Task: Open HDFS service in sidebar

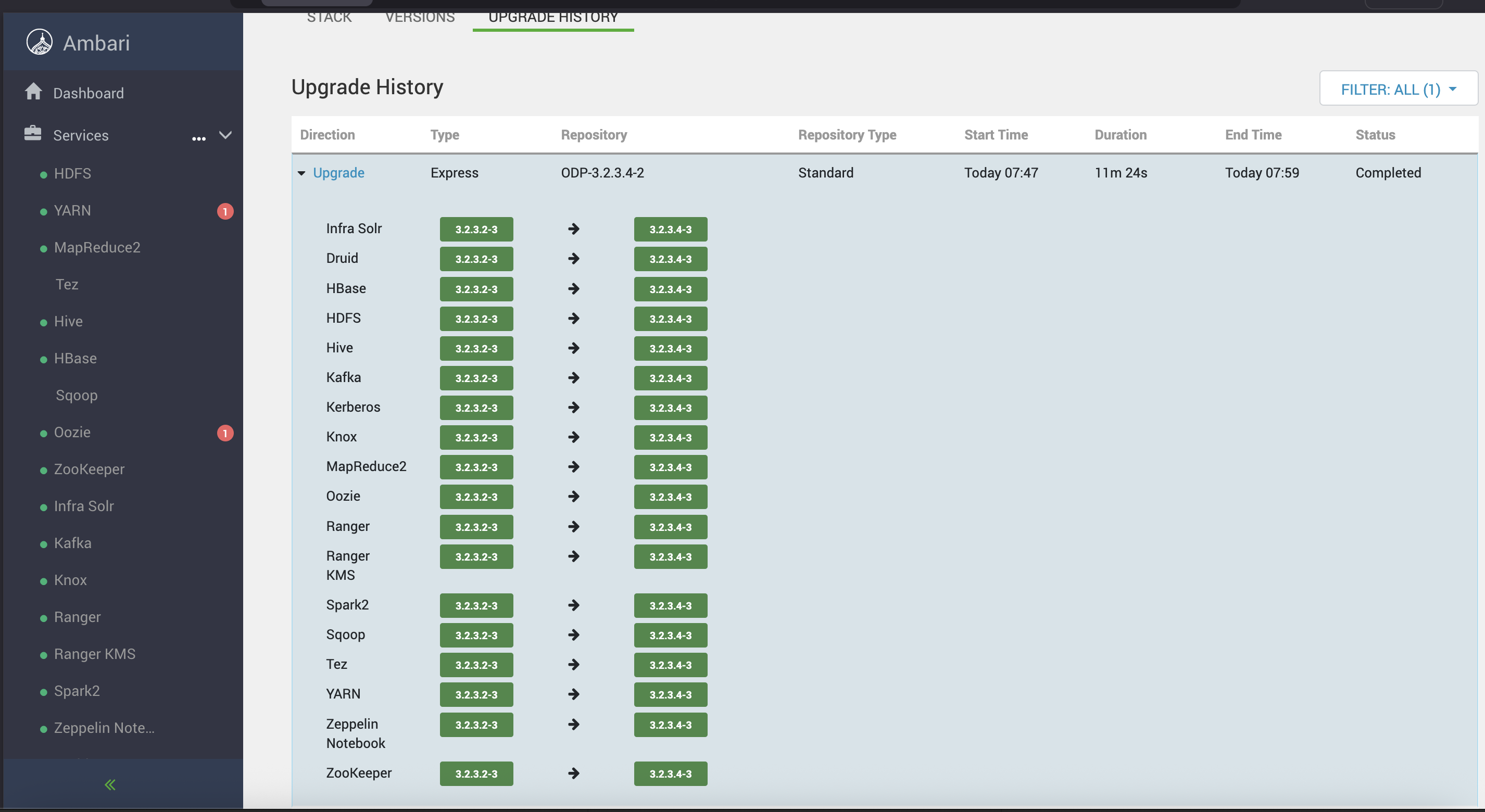Action: point(73,173)
